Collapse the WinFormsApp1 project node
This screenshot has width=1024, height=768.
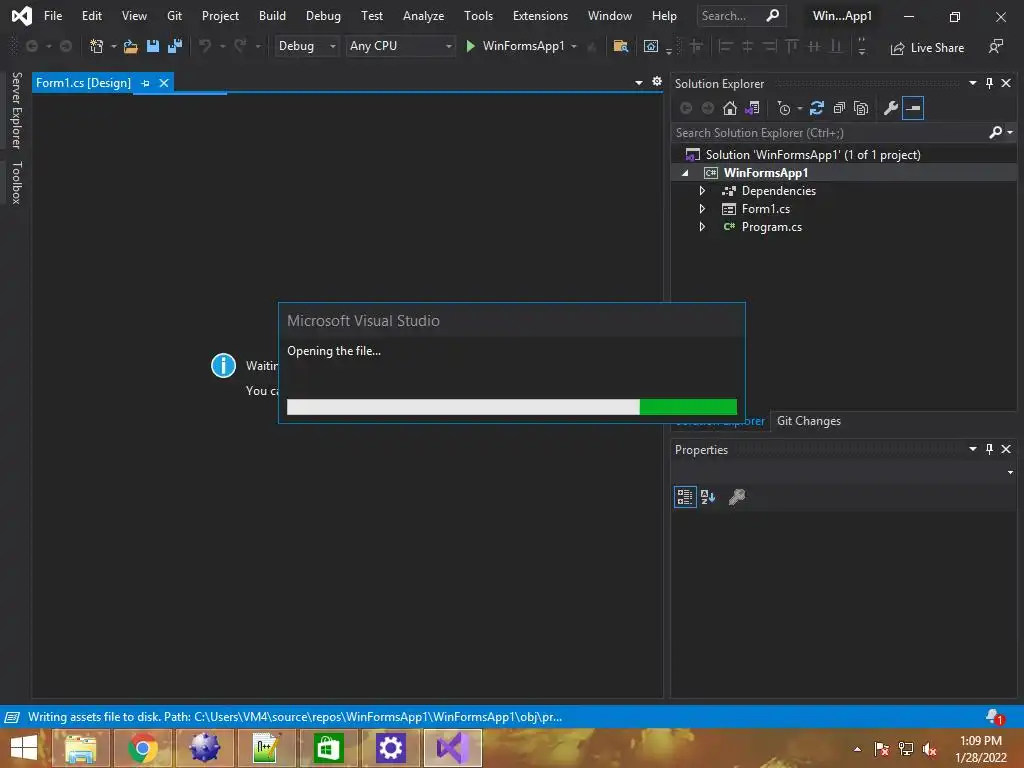click(685, 173)
